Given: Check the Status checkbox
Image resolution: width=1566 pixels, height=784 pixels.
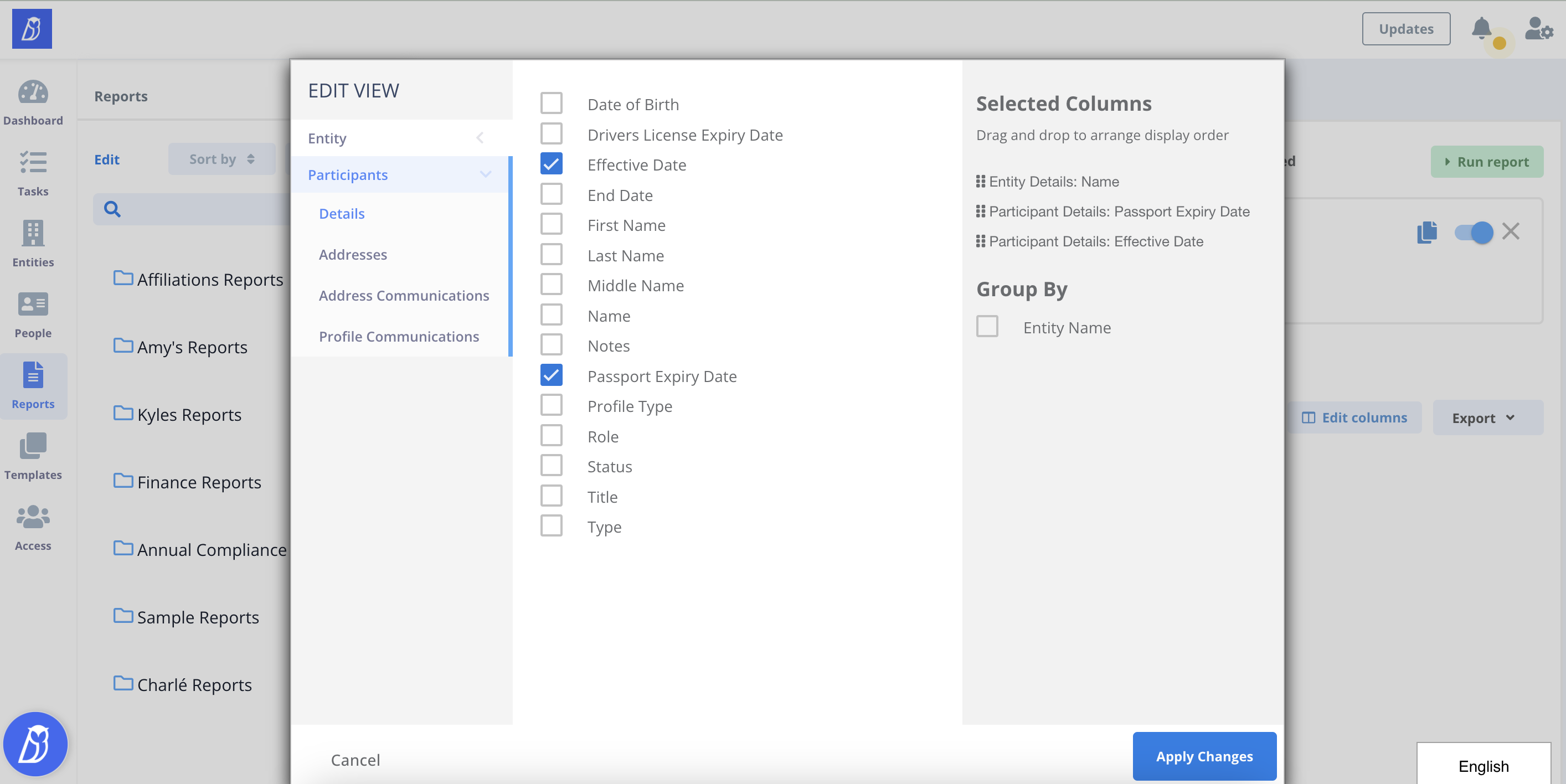Looking at the screenshot, I should pyautogui.click(x=552, y=466).
